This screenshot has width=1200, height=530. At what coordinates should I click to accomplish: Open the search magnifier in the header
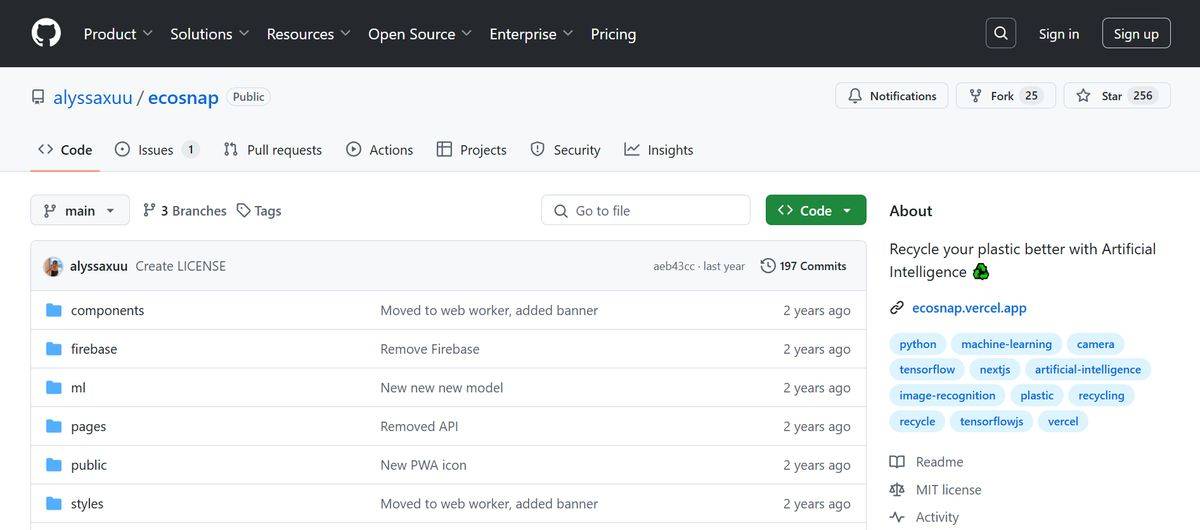pos(1001,33)
